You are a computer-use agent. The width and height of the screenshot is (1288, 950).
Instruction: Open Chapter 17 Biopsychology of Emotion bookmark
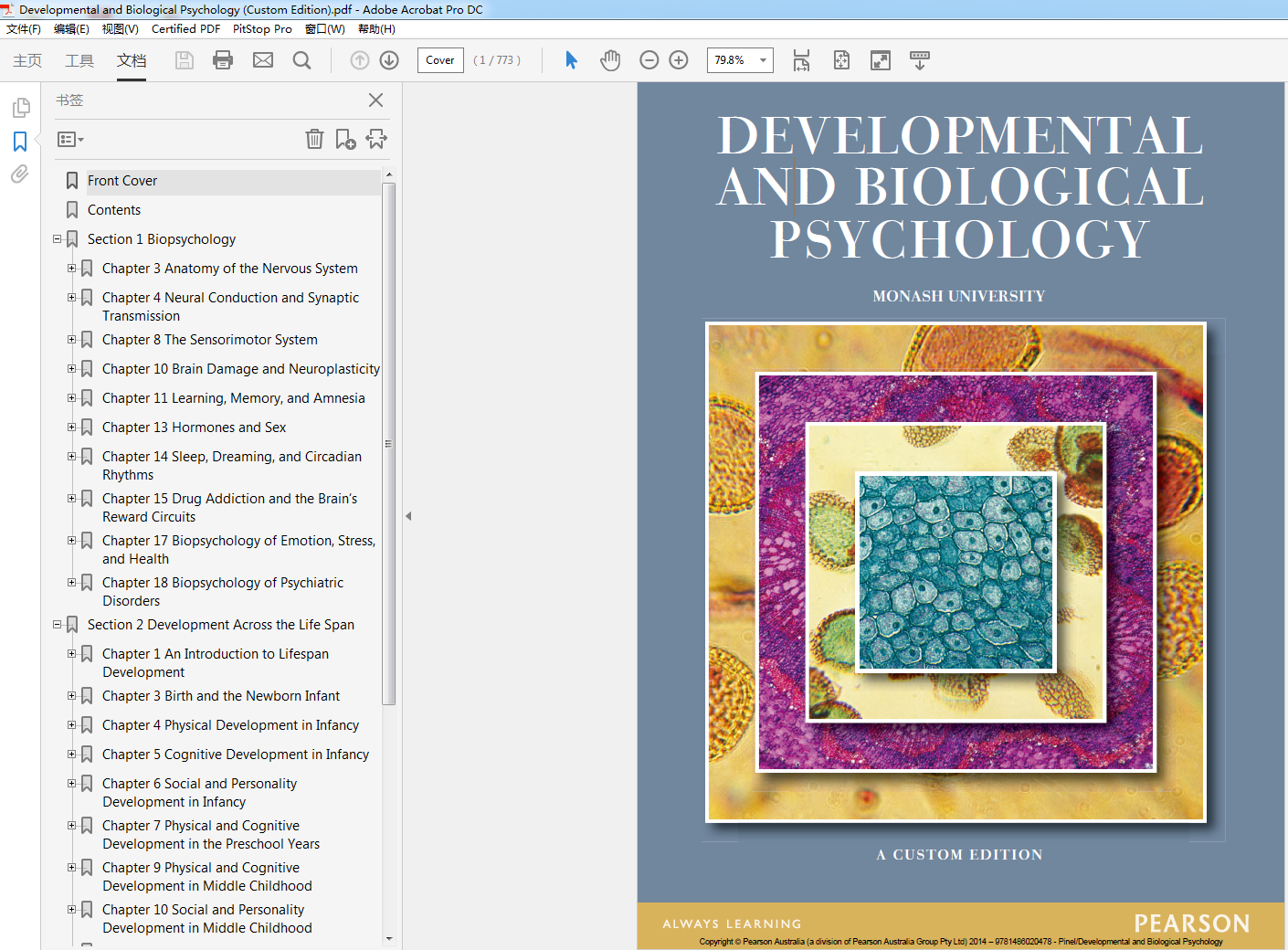click(238, 550)
